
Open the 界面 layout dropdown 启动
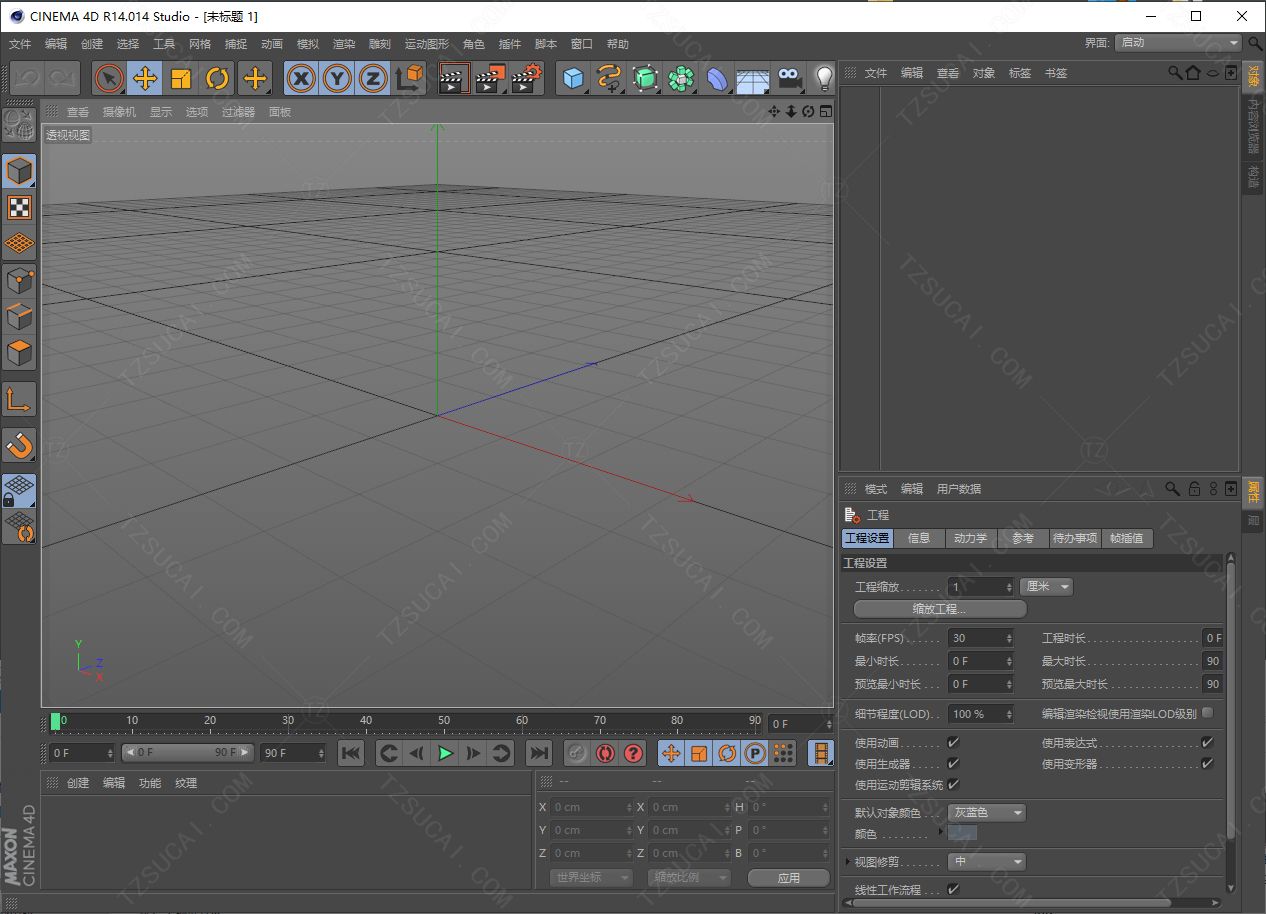[x=1178, y=43]
